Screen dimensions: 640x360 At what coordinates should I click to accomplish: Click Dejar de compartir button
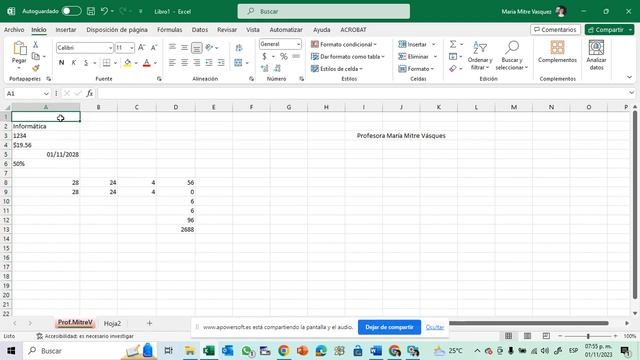389,327
